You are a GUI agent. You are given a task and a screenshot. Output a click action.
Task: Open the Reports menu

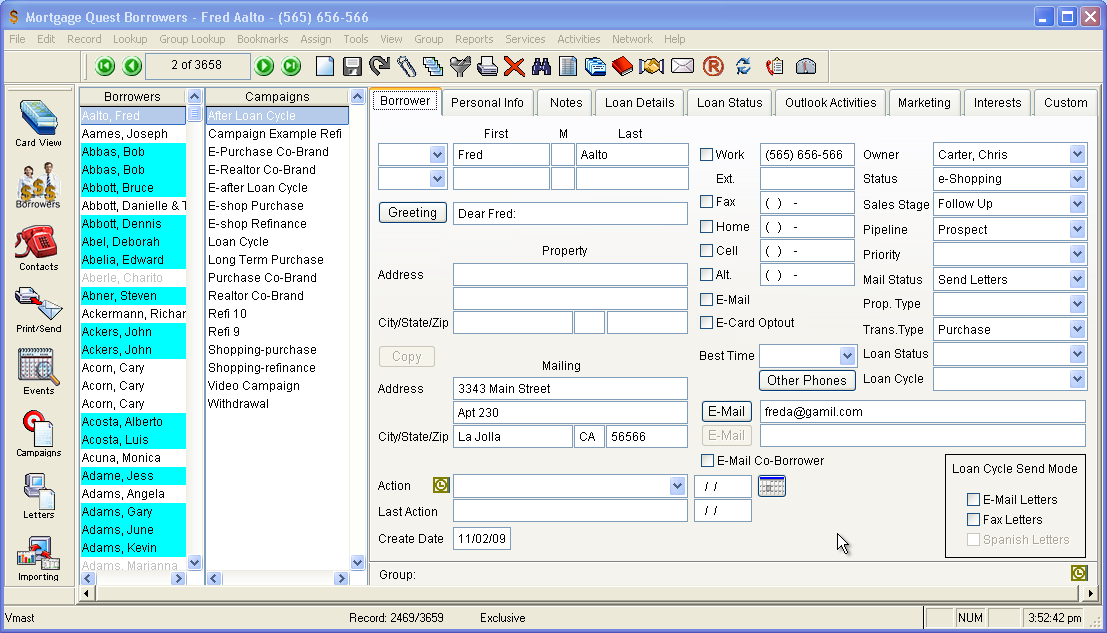click(474, 39)
